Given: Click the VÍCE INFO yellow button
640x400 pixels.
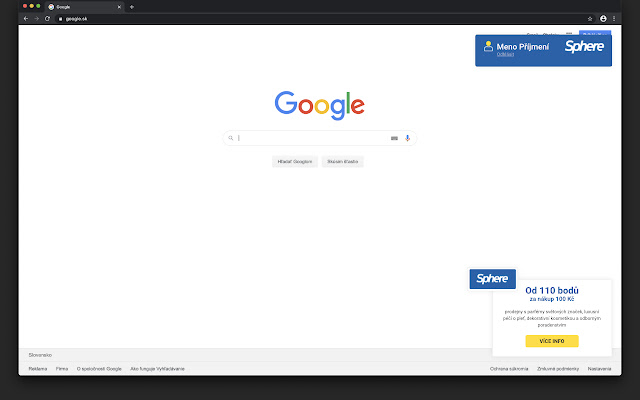Looking at the screenshot, I should click(x=552, y=341).
